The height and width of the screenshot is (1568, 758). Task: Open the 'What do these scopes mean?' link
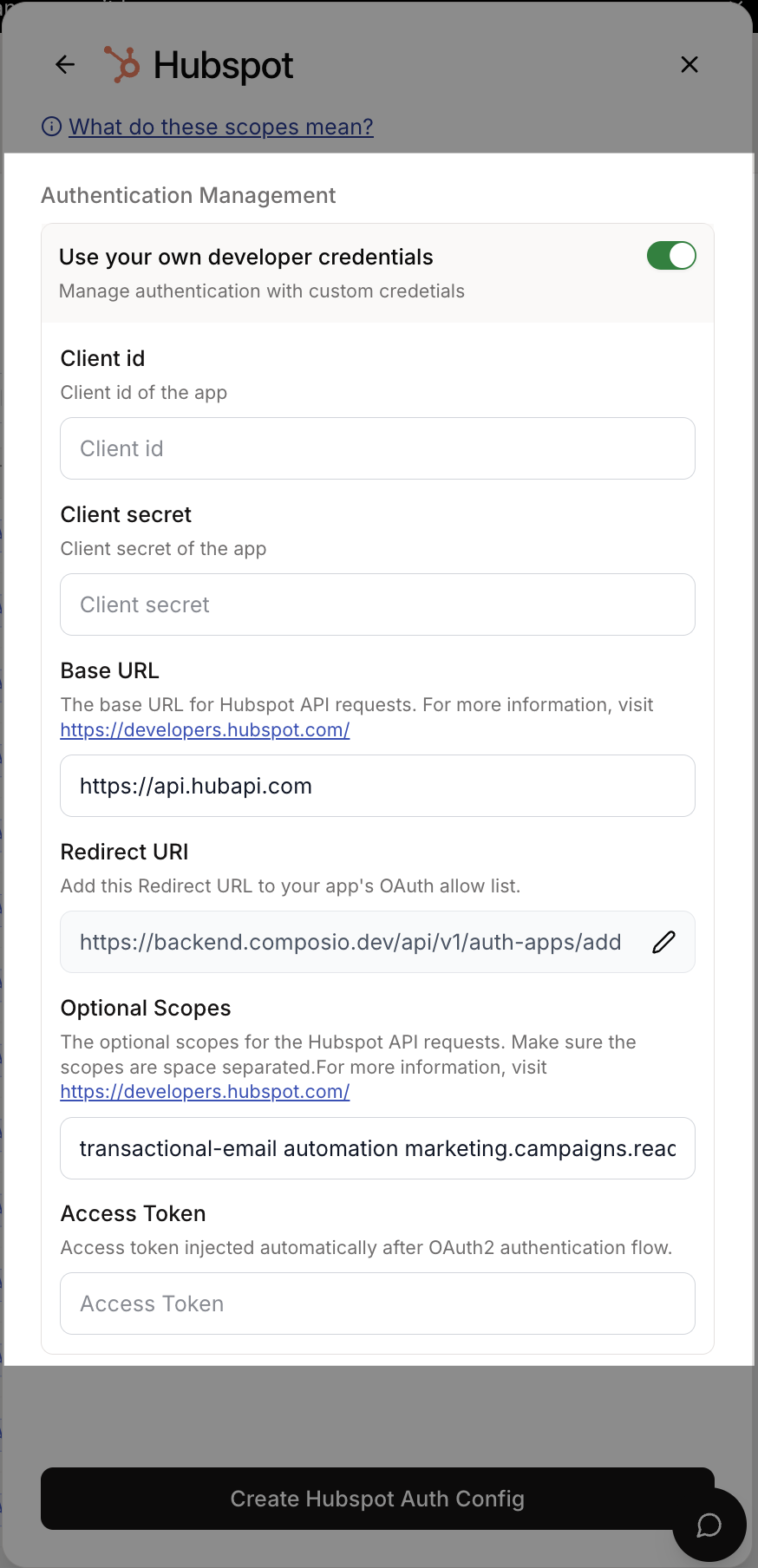pyautogui.click(x=221, y=127)
